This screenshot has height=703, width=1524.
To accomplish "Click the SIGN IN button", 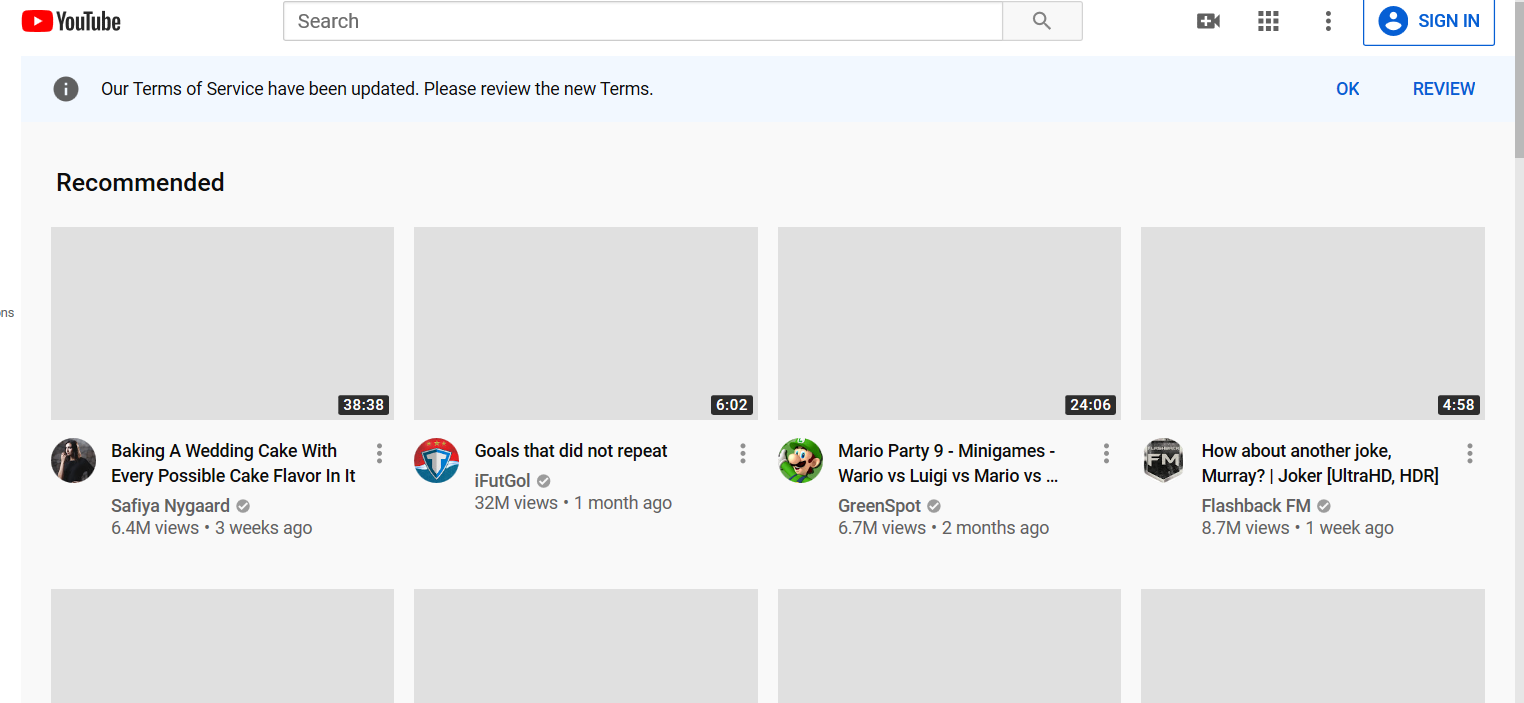I will point(1429,21).
